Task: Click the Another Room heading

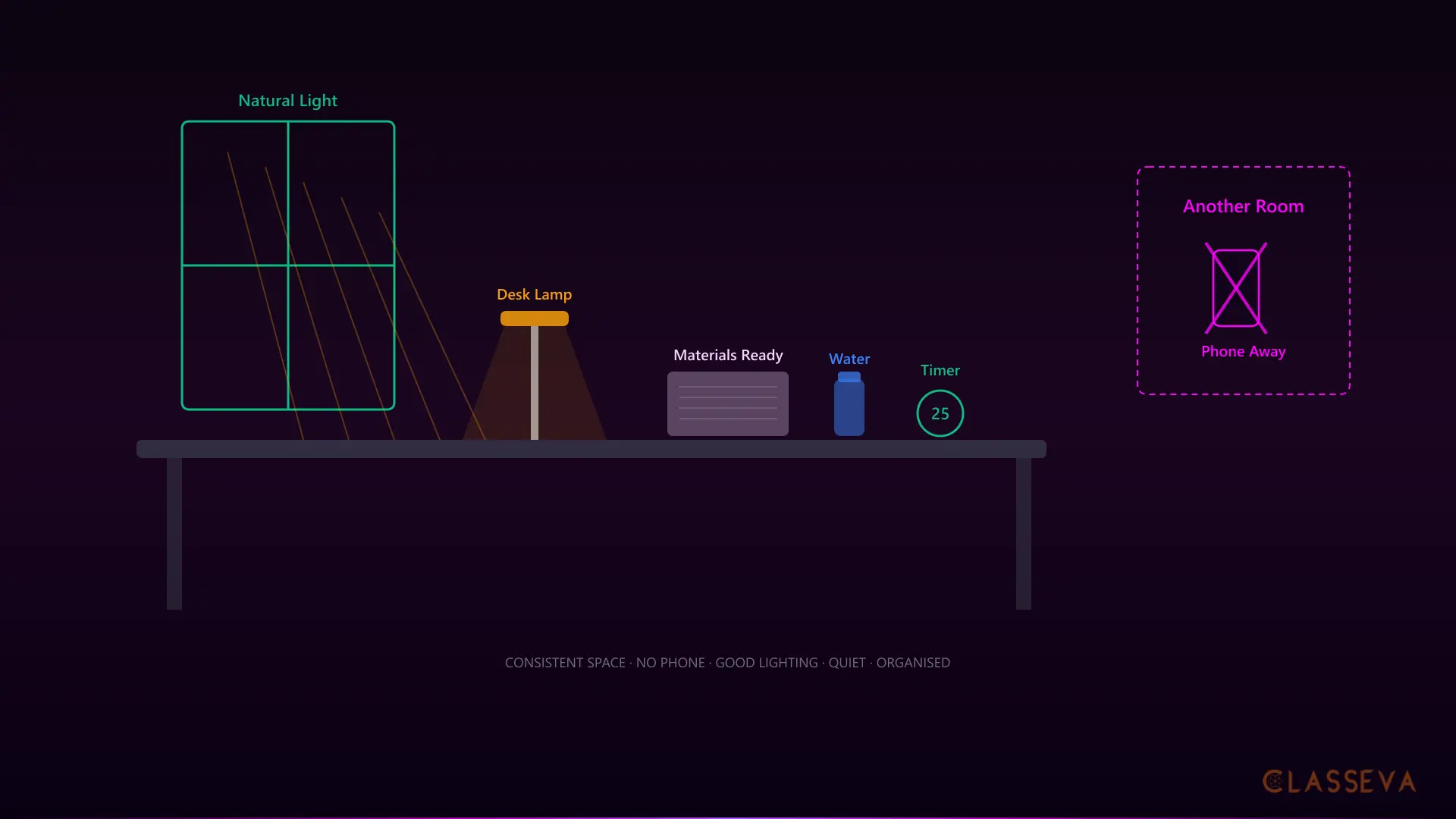Action: click(x=1244, y=206)
